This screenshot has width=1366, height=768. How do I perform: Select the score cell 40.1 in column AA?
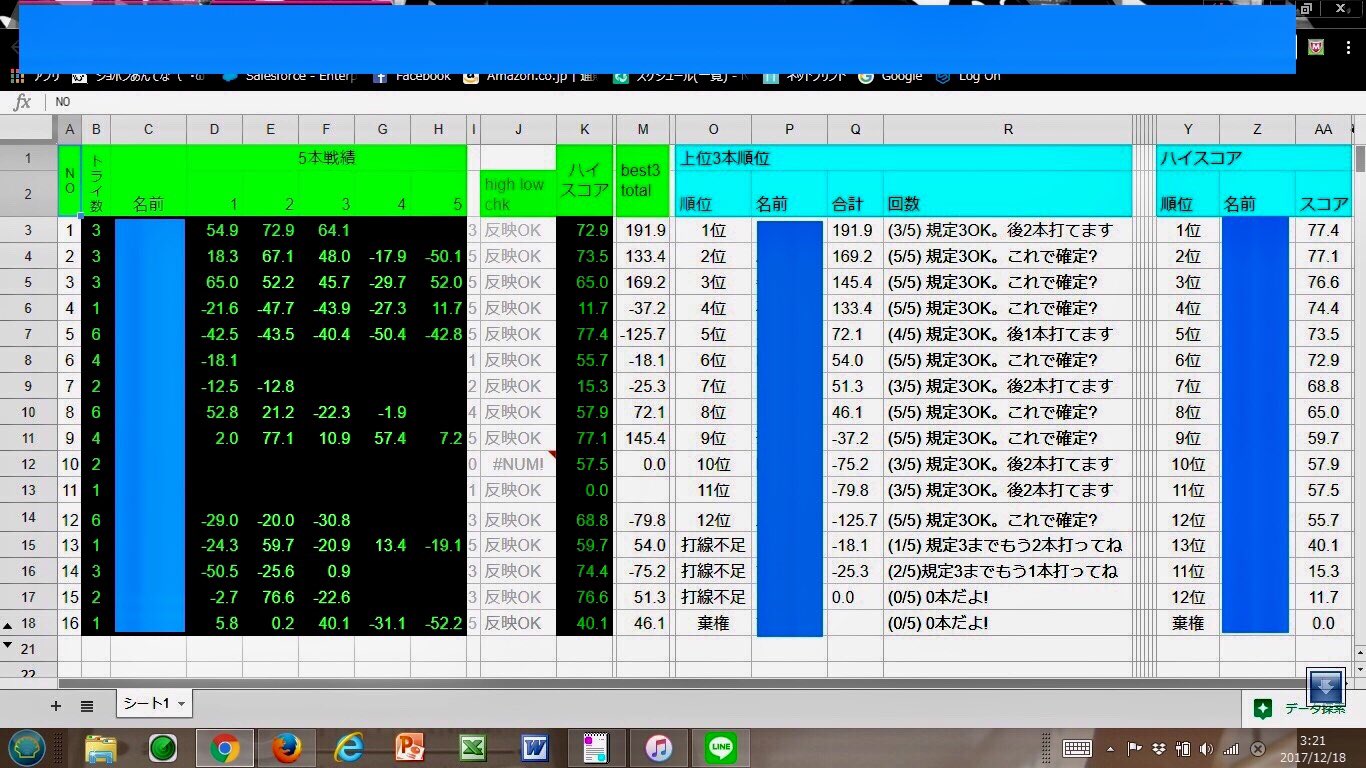(1323, 545)
